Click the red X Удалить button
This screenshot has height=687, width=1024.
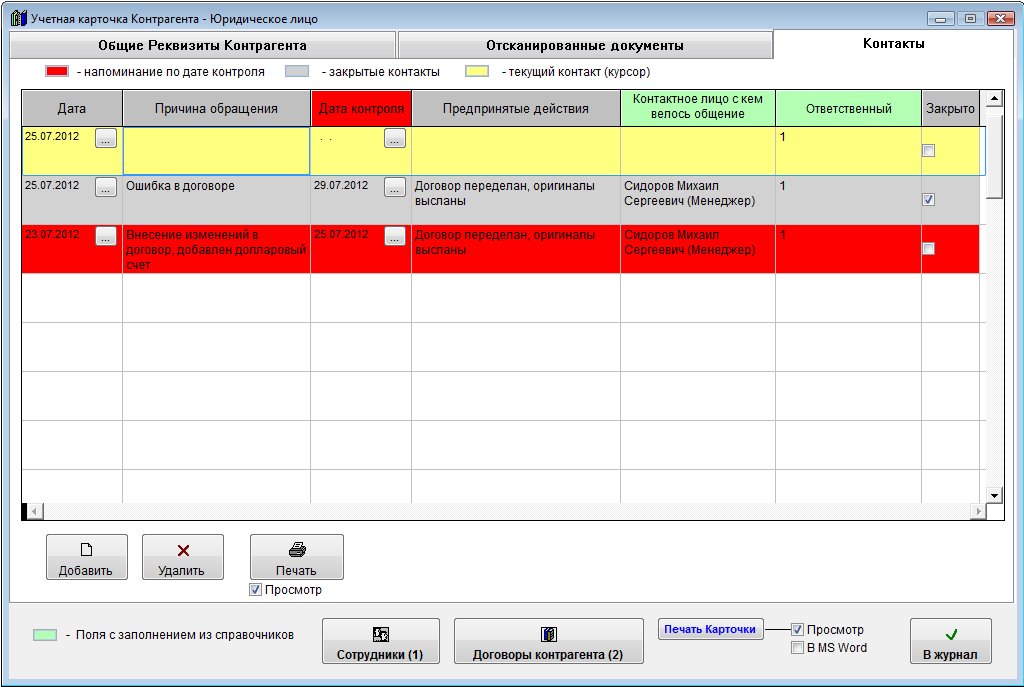click(x=183, y=557)
